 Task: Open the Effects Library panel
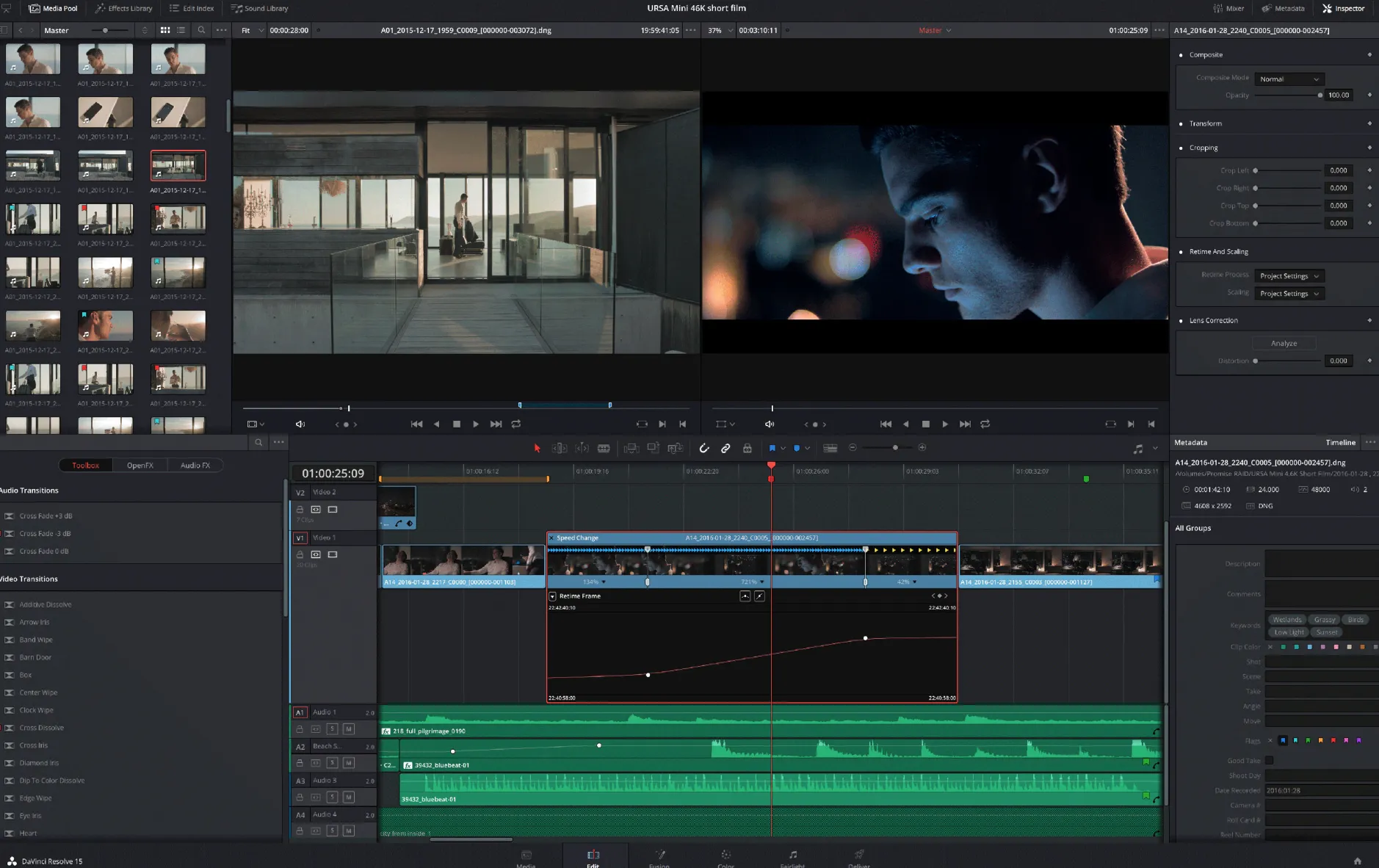point(123,8)
